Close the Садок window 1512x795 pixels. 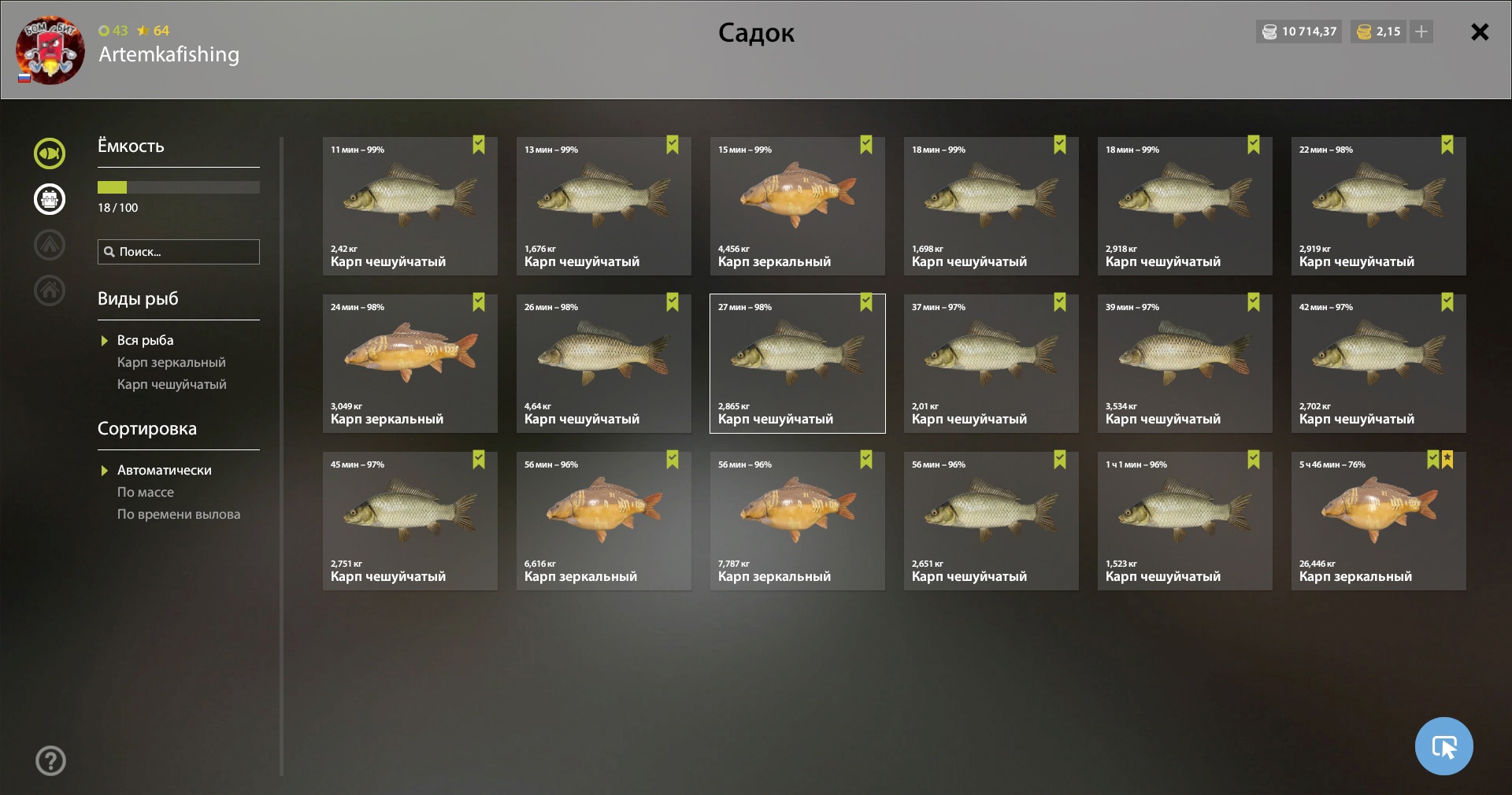pos(1480,32)
